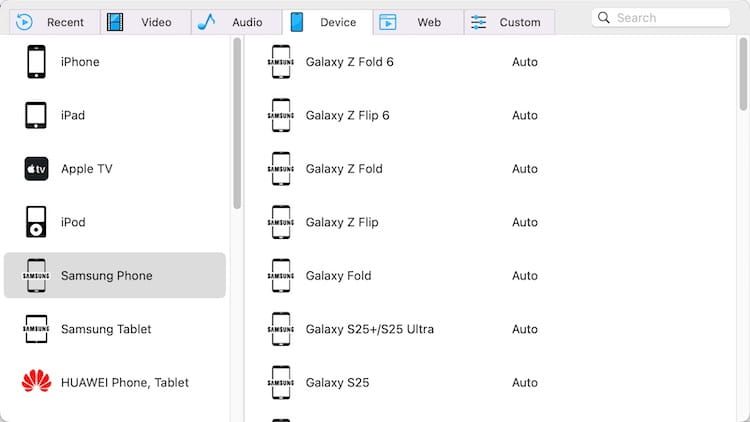
Task: Open the Audio tab
Action: pos(236,22)
